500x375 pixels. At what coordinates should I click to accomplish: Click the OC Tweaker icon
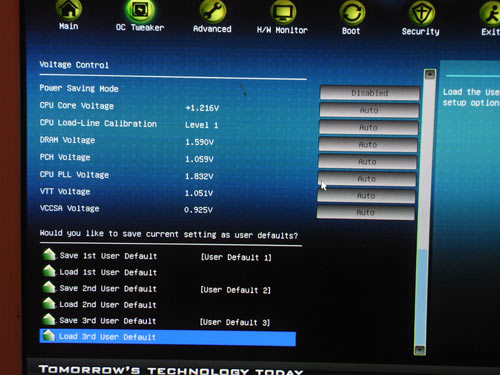tap(140, 11)
